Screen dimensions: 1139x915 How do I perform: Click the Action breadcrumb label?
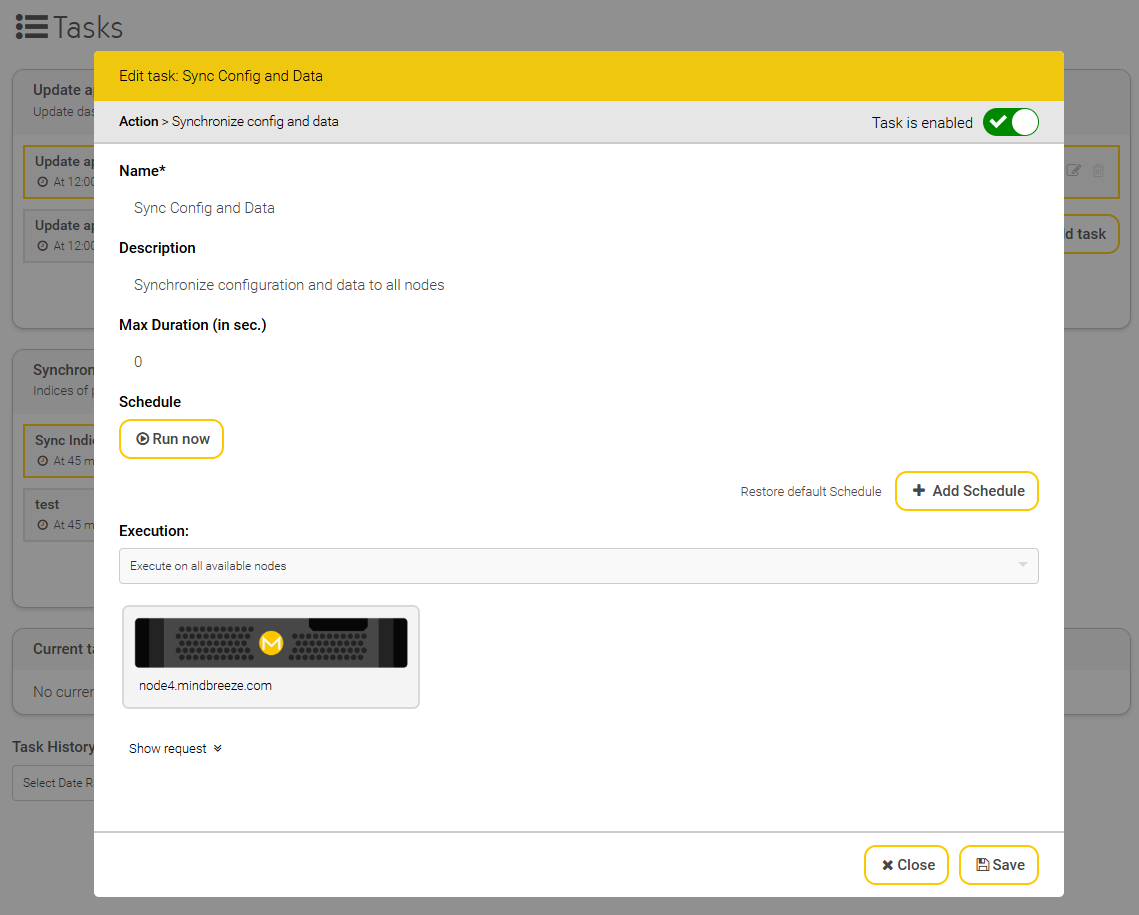(138, 122)
